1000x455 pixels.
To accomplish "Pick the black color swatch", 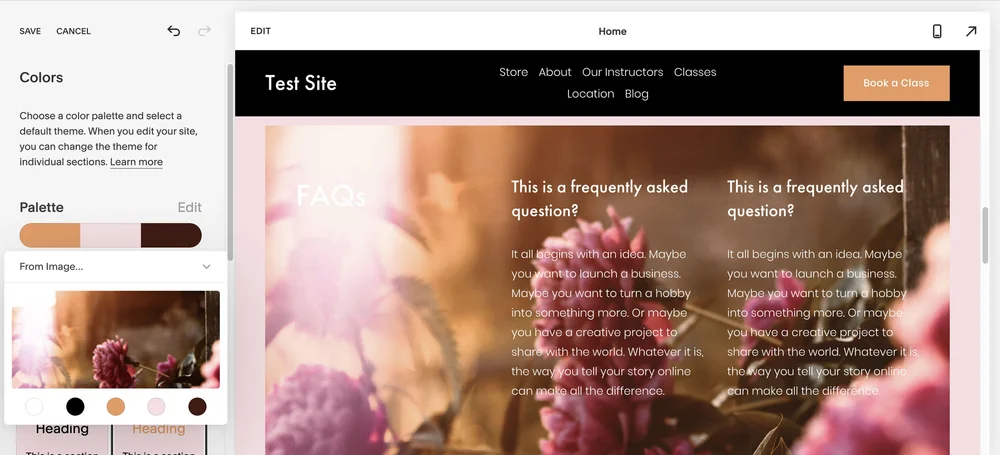I will point(75,407).
